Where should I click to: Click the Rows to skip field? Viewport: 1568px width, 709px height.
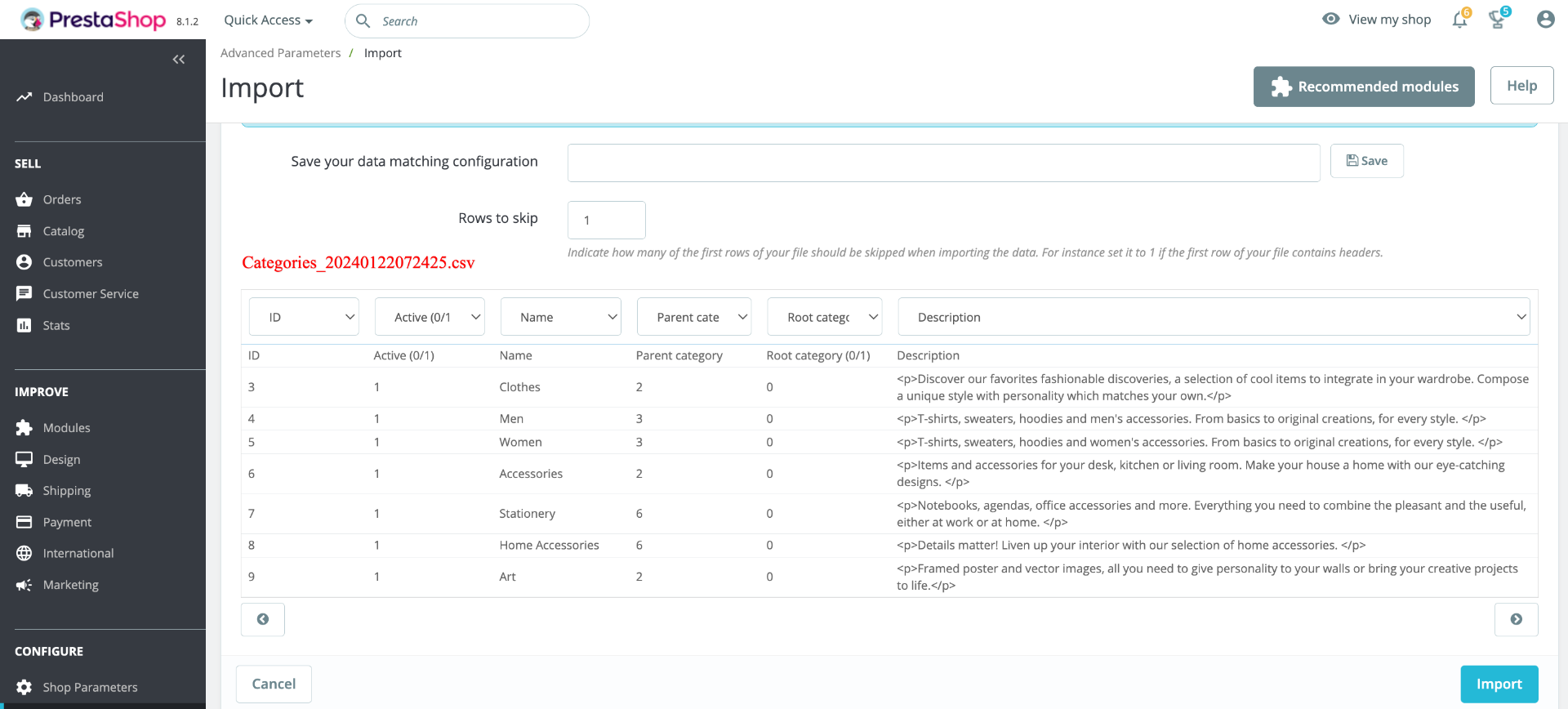606,220
